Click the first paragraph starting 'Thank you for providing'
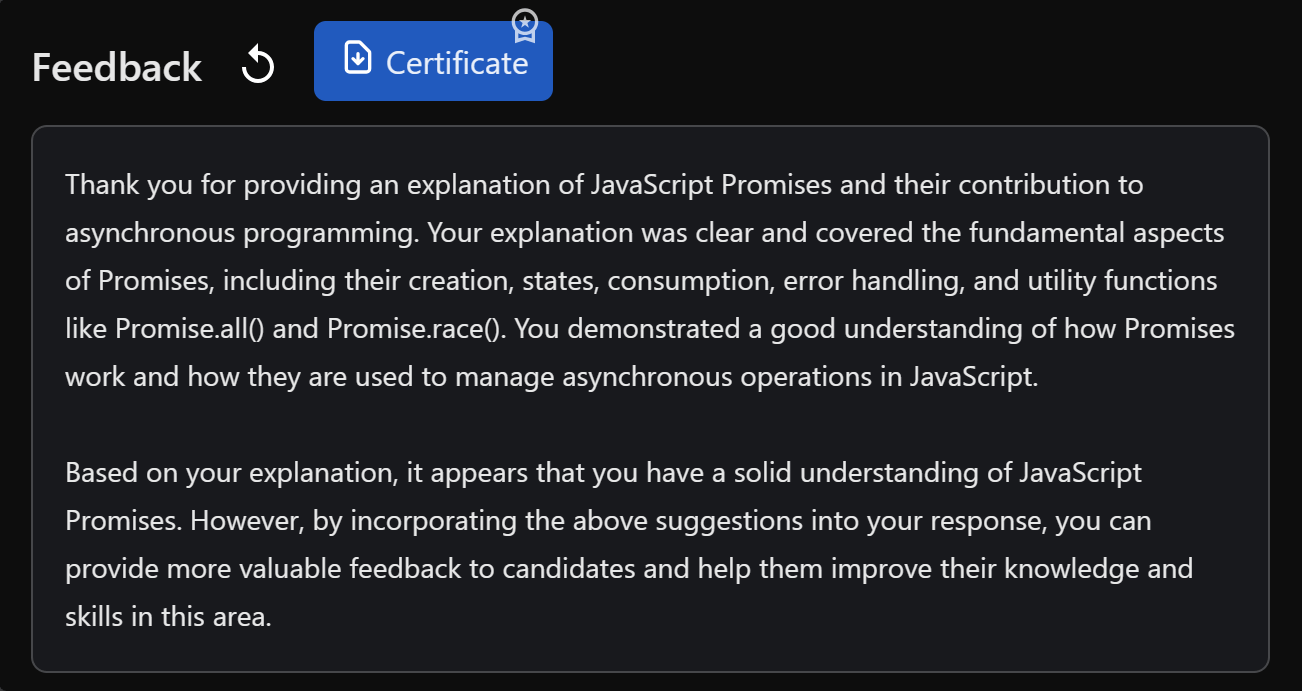Screen dimensions: 1302x691 pos(650,281)
